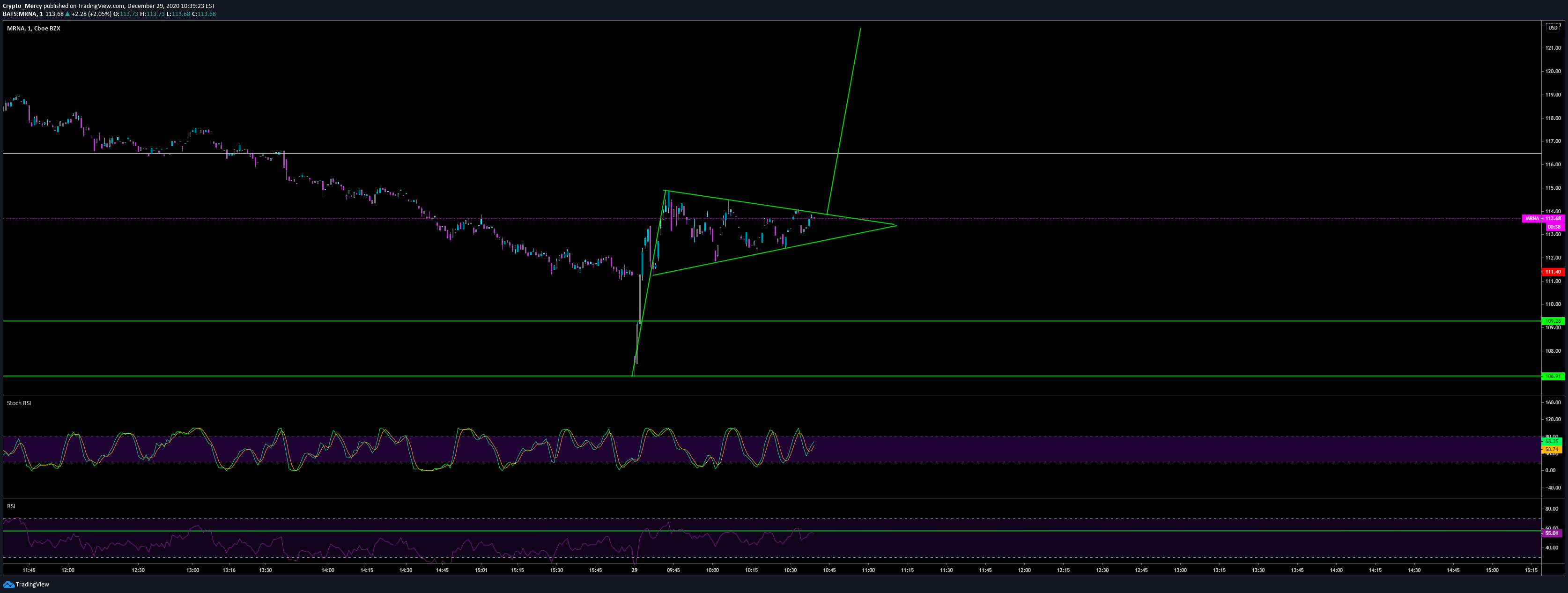Click the O:113.73 open value in header

click(126, 14)
